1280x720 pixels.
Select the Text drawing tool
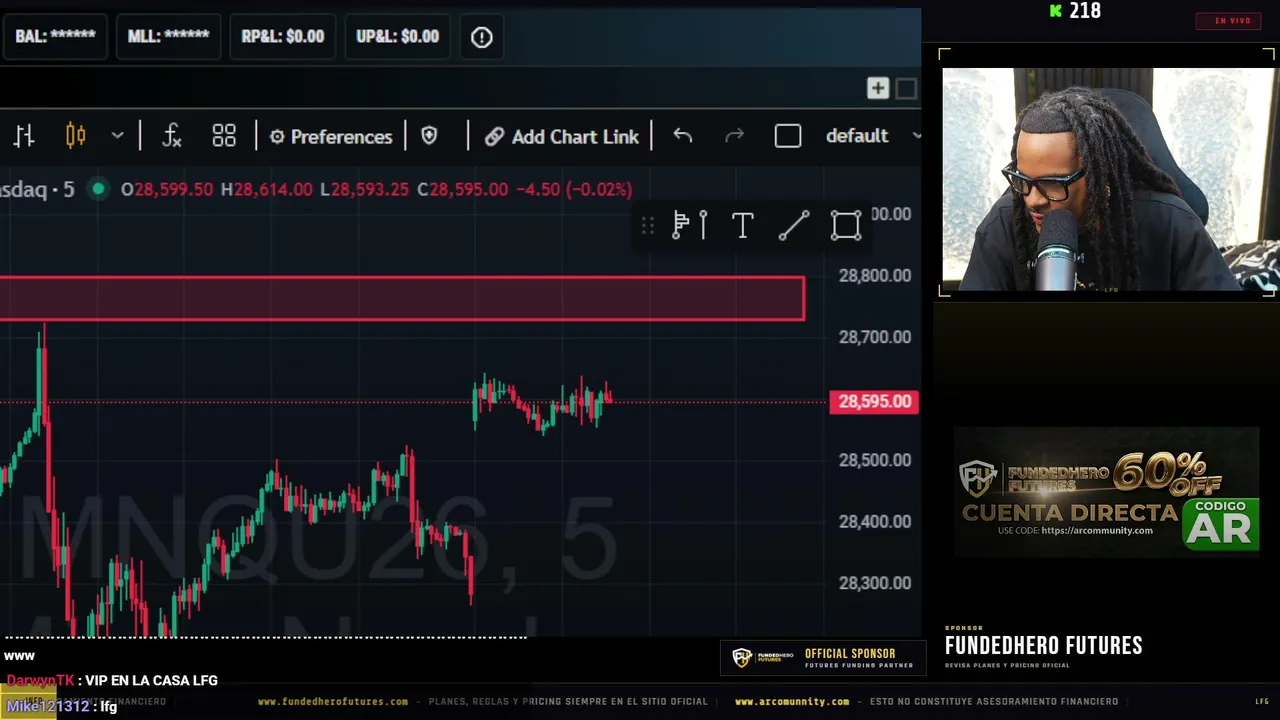(742, 226)
